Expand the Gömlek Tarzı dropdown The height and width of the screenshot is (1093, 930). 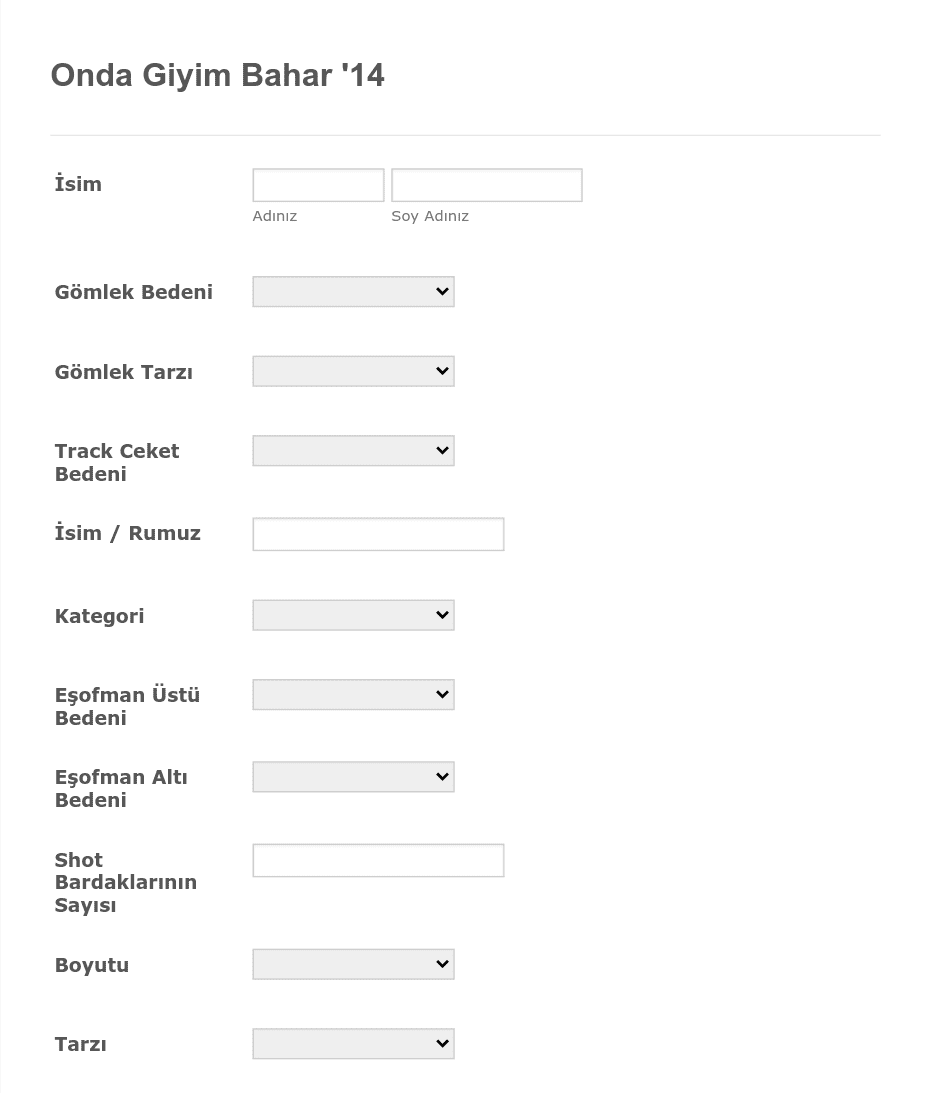(353, 371)
